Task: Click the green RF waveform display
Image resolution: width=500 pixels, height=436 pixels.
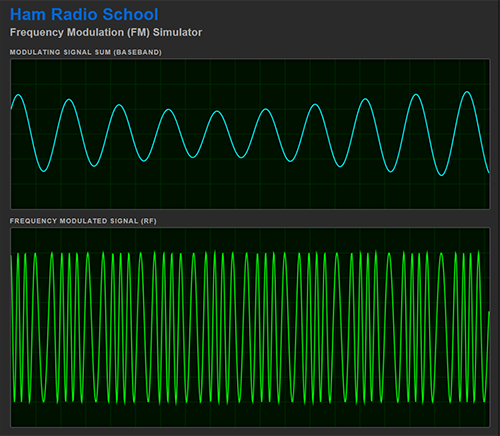Action: [250, 327]
